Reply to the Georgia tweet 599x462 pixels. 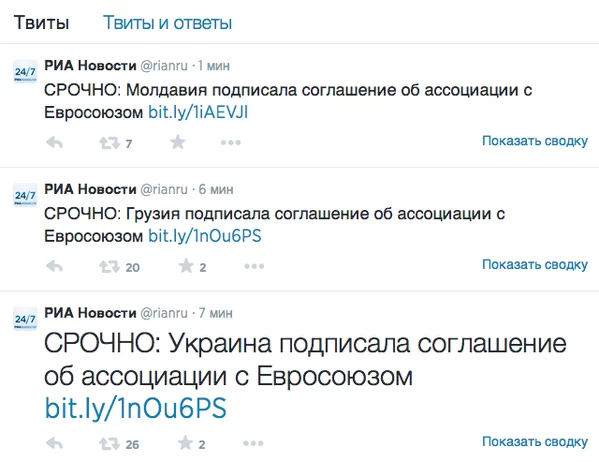coord(54,266)
